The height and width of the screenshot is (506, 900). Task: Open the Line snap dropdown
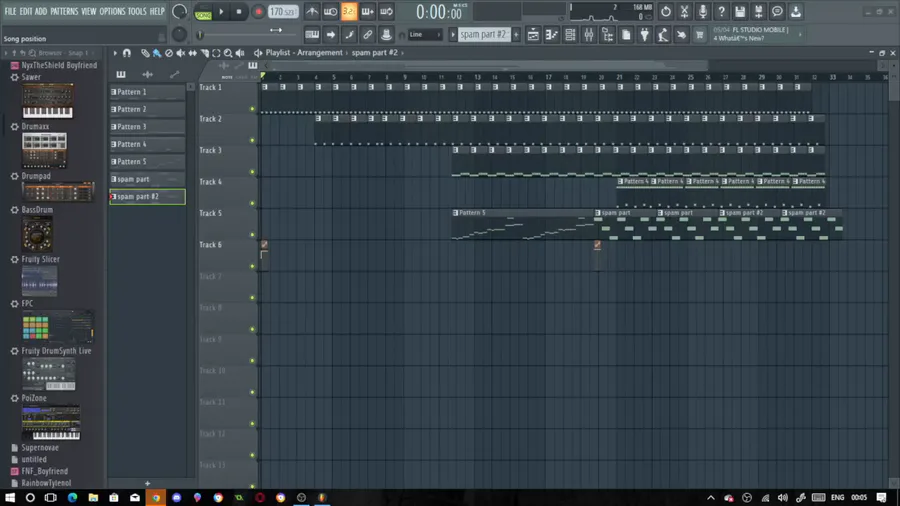tap(424, 35)
